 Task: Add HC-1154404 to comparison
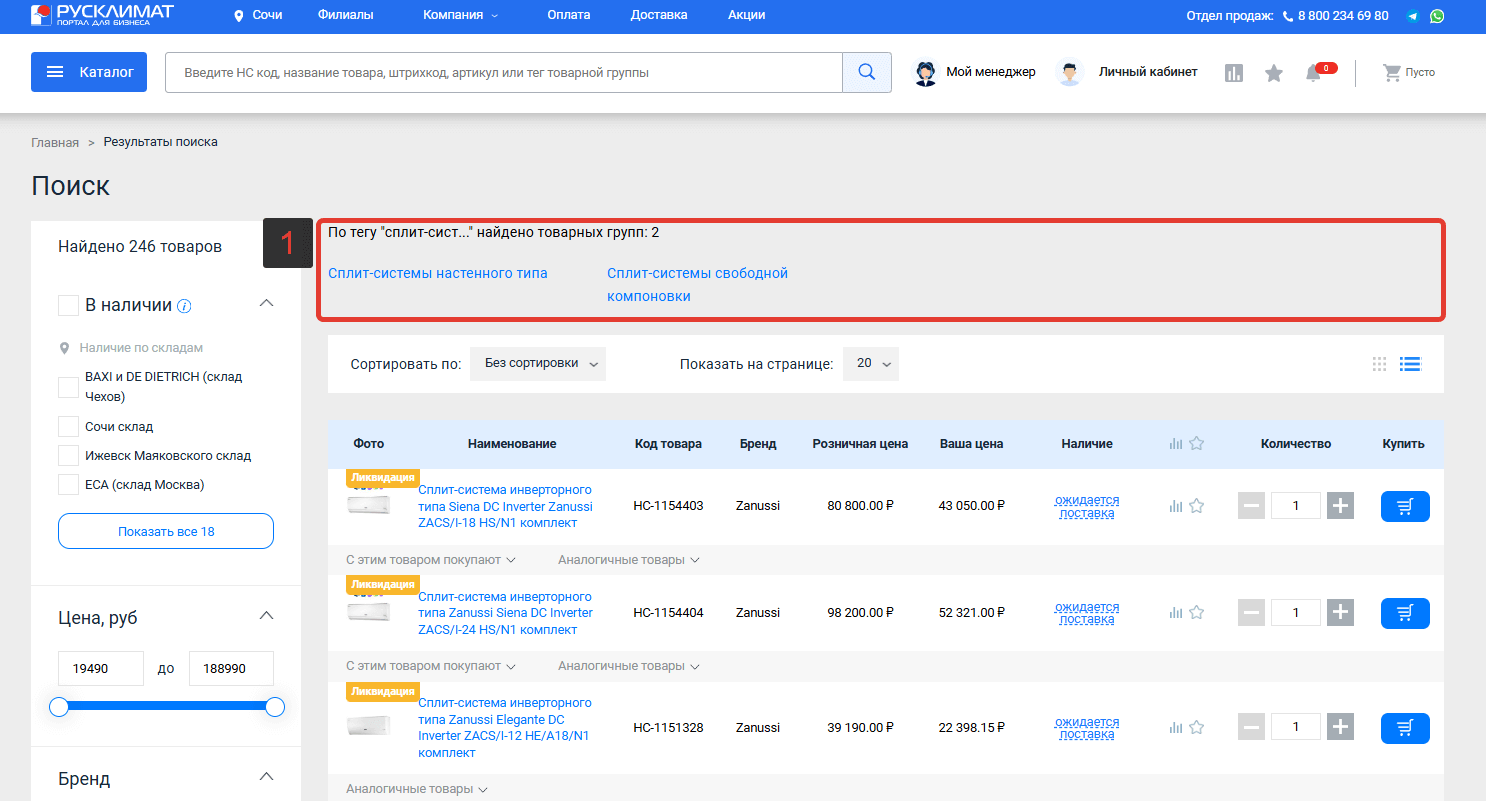point(1175,613)
